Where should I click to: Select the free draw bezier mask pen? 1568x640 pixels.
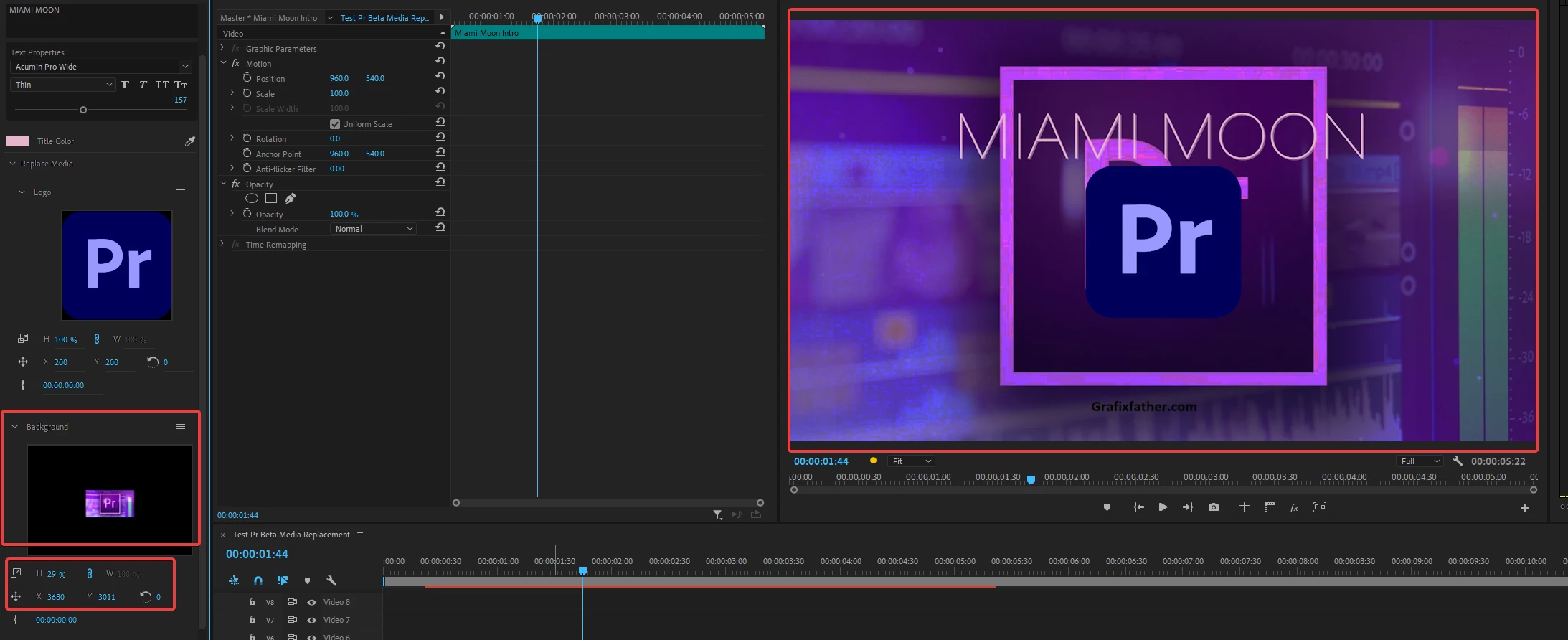click(291, 199)
